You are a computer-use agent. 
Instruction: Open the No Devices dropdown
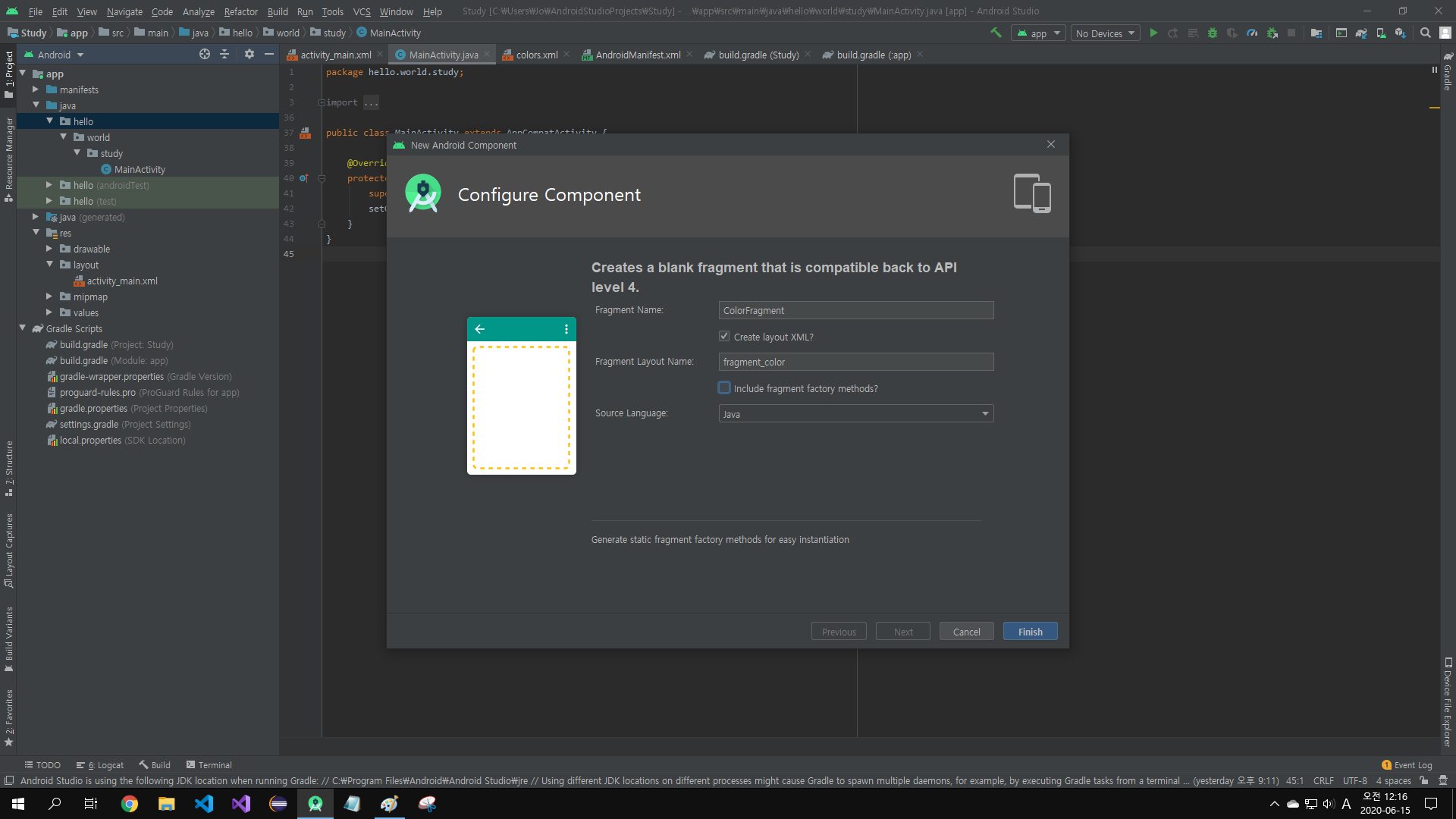pos(1105,33)
